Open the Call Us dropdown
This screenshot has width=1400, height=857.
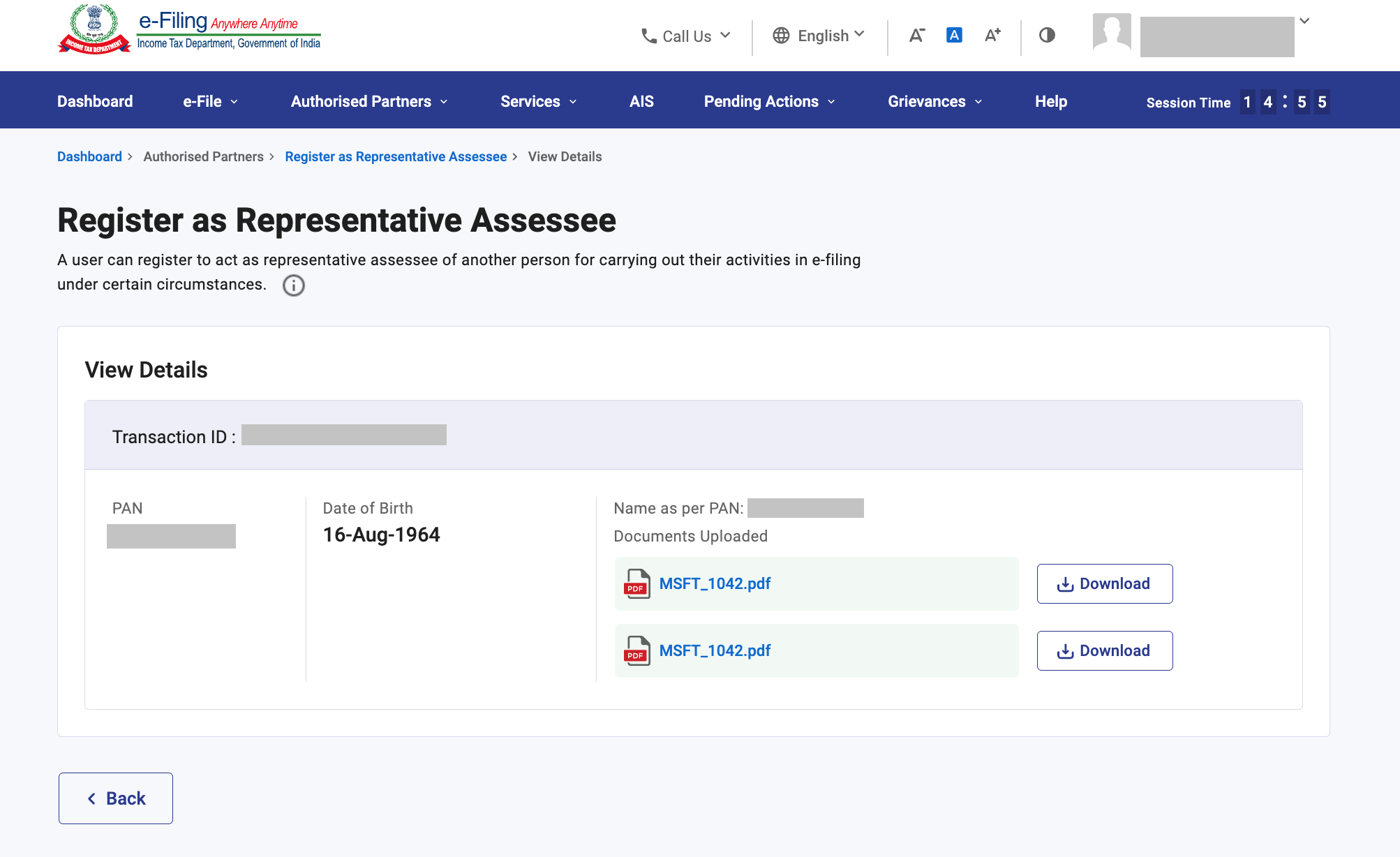(x=686, y=36)
